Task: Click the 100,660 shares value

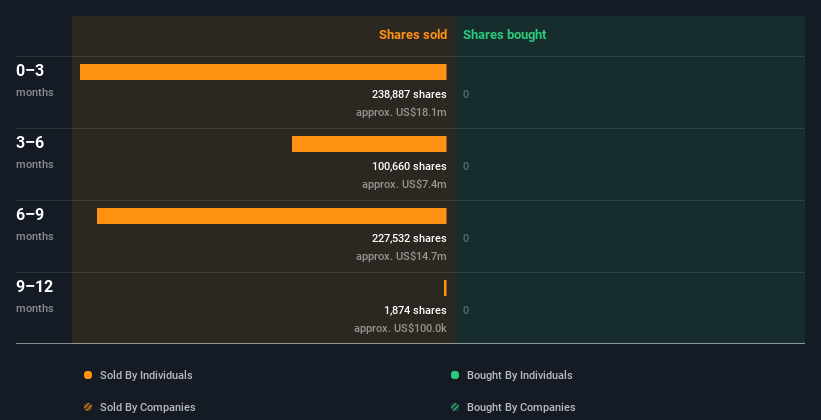Action: click(x=409, y=166)
